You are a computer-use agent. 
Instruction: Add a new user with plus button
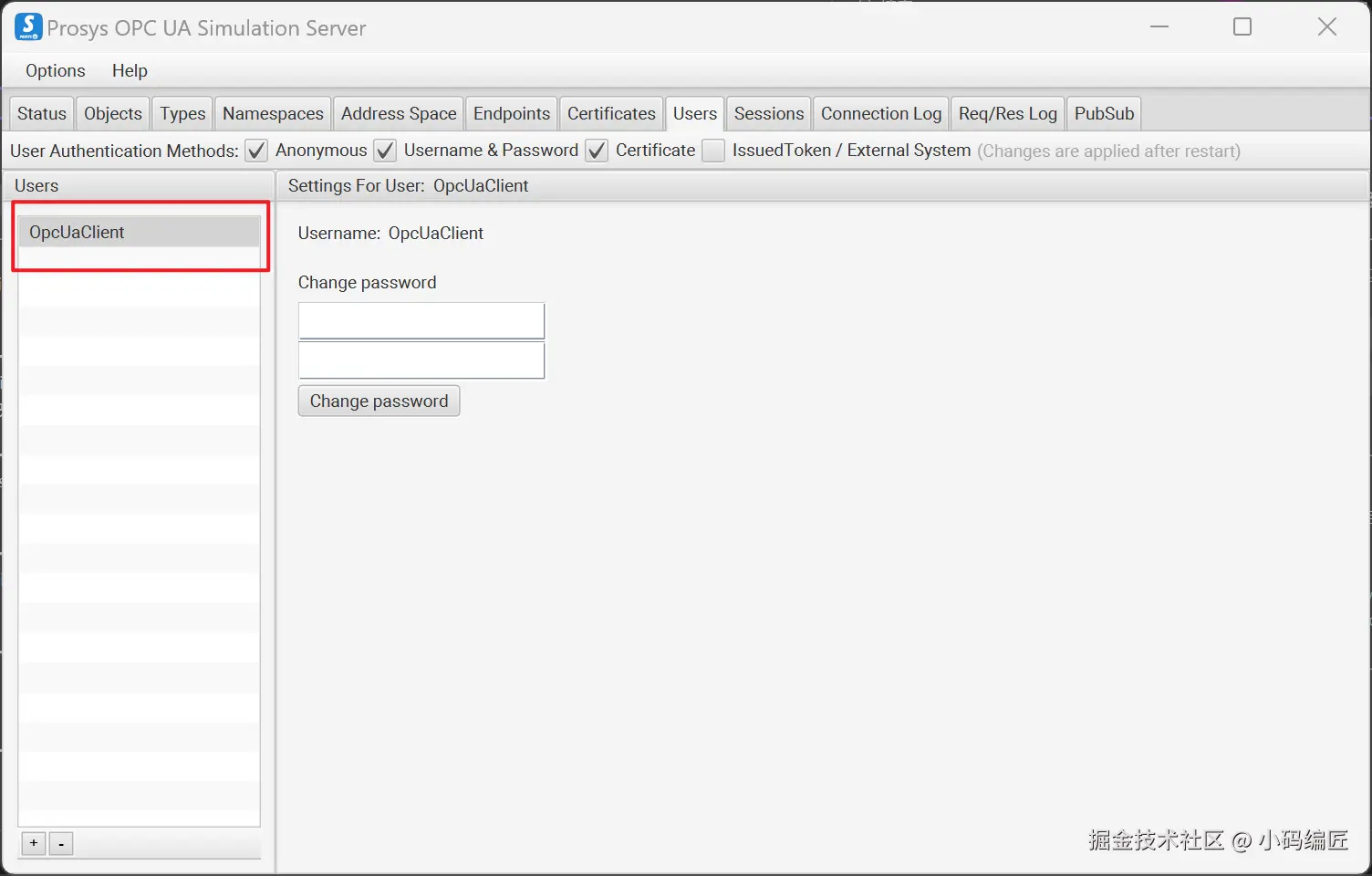point(34,843)
